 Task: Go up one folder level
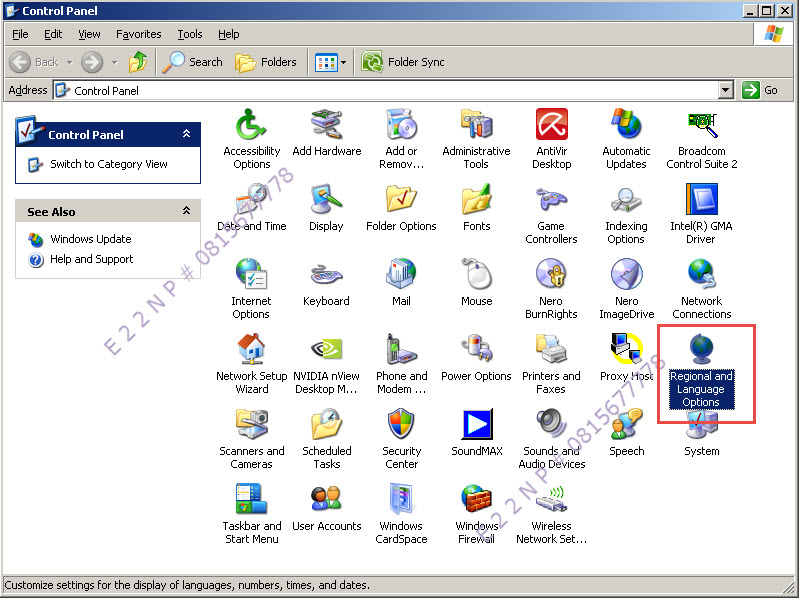(x=138, y=62)
